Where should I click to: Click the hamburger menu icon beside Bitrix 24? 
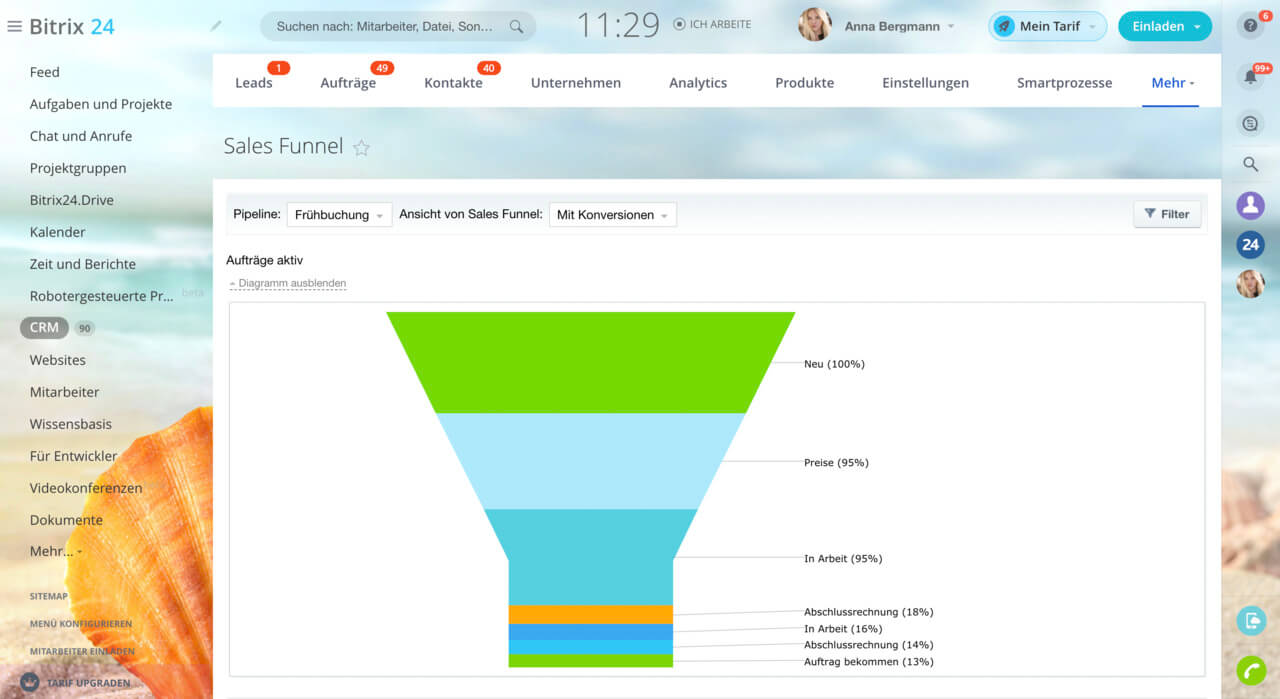pyautogui.click(x=14, y=27)
